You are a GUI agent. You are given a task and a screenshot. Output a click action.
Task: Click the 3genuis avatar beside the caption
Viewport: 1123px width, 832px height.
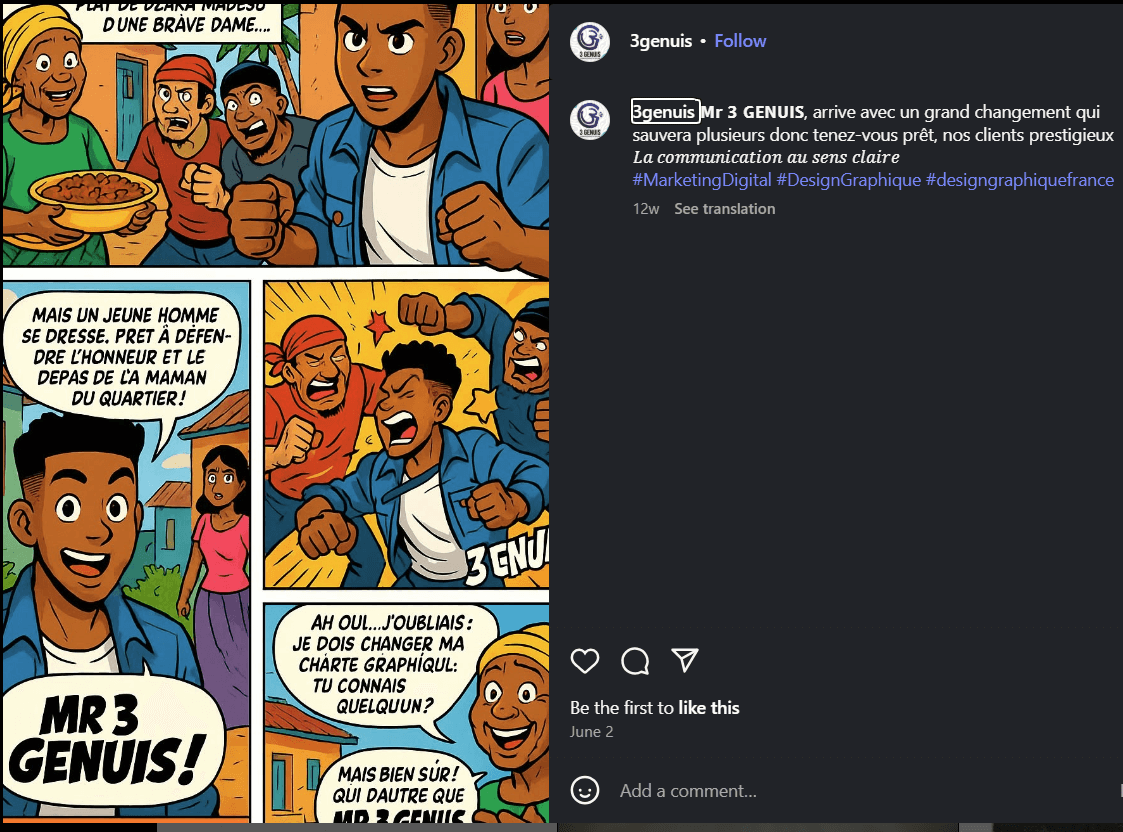590,119
